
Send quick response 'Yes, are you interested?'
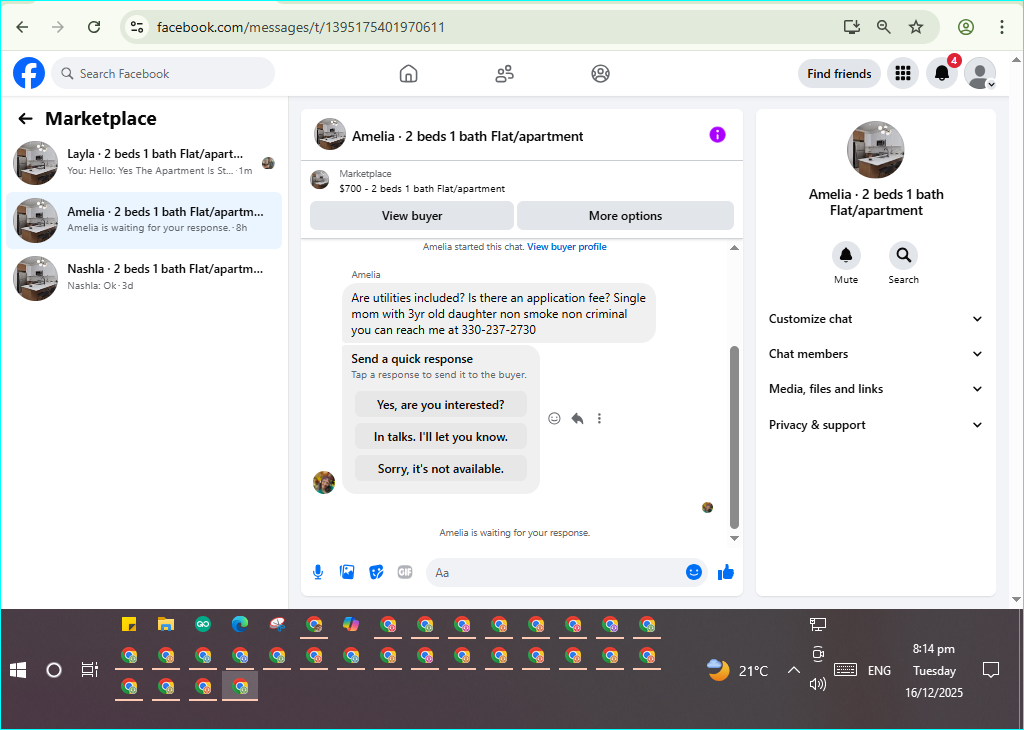pos(441,405)
